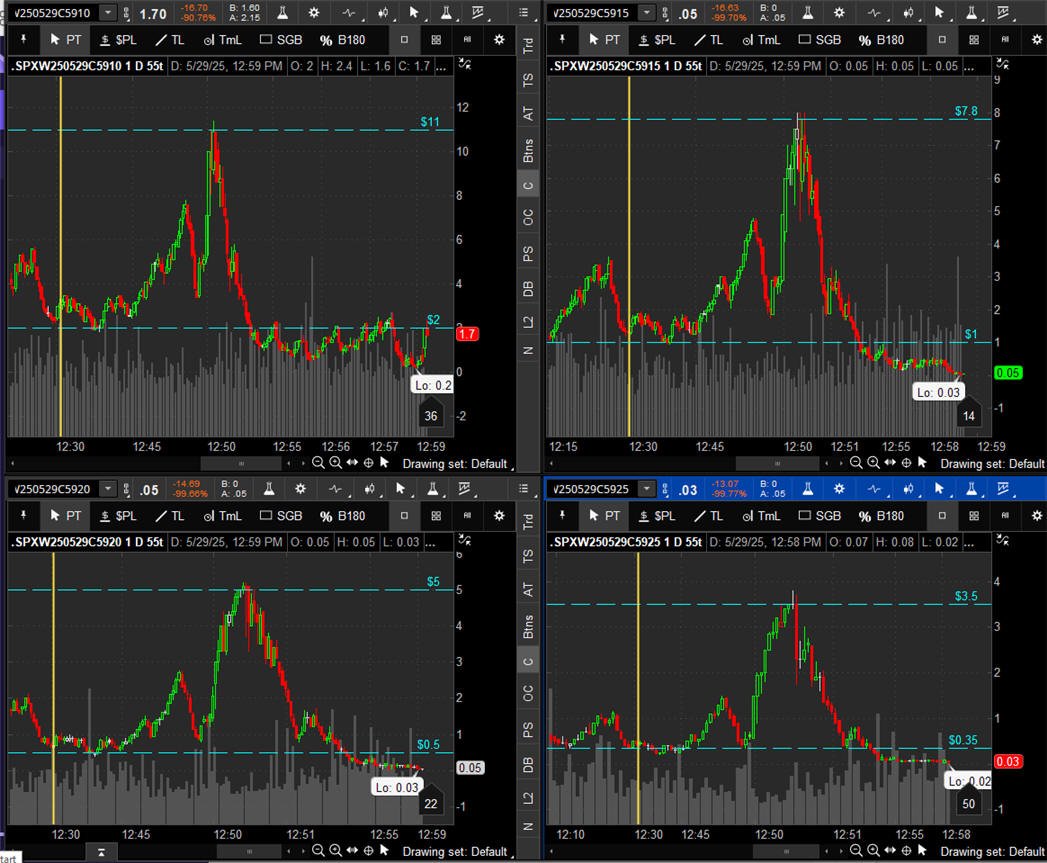The width and height of the screenshot is (1047, 863).
Task: Select SGB rectangle tool in bottom-right chart
Action: point(820,516)
